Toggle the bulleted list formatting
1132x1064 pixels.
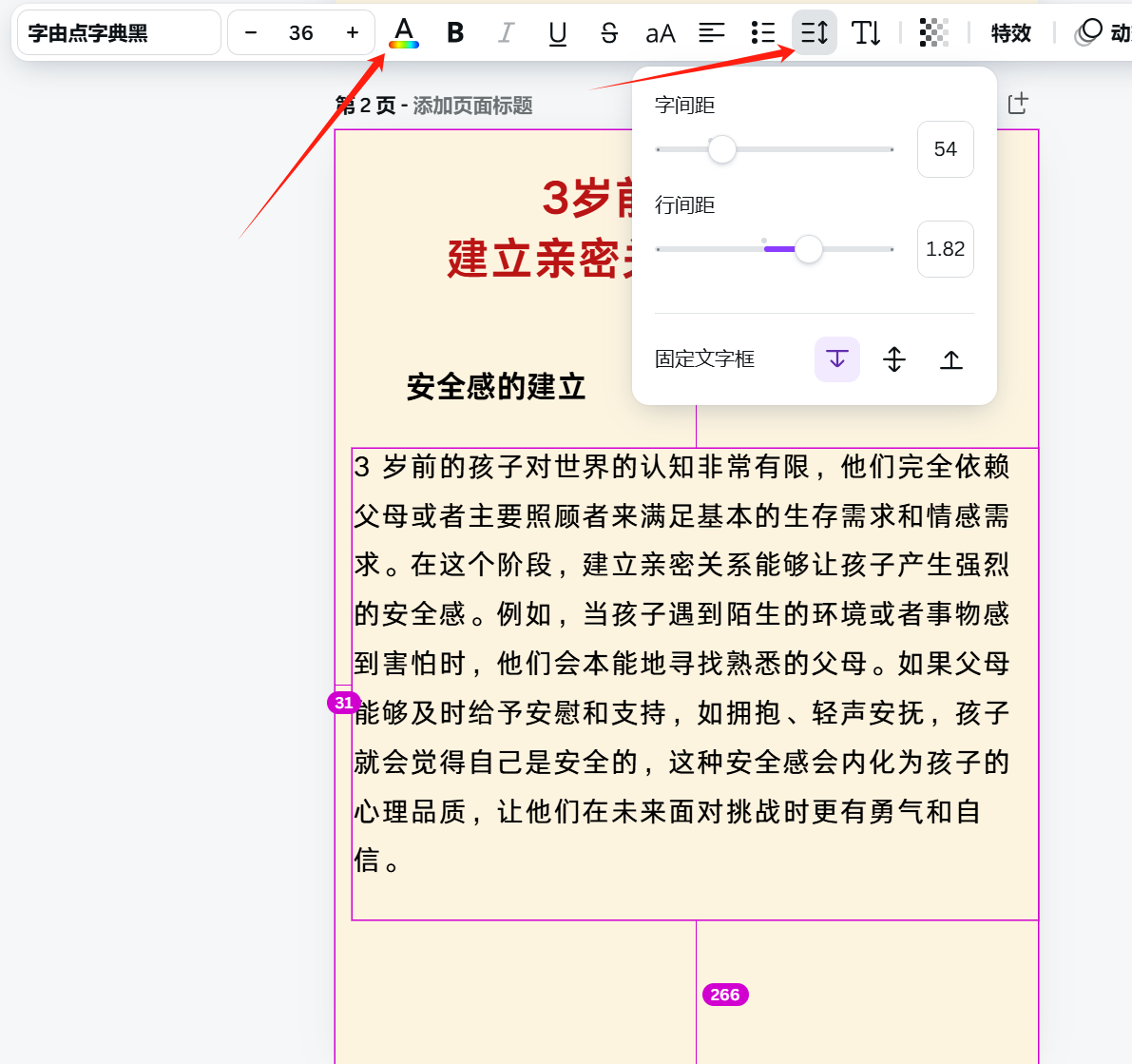tap(762, 32)
